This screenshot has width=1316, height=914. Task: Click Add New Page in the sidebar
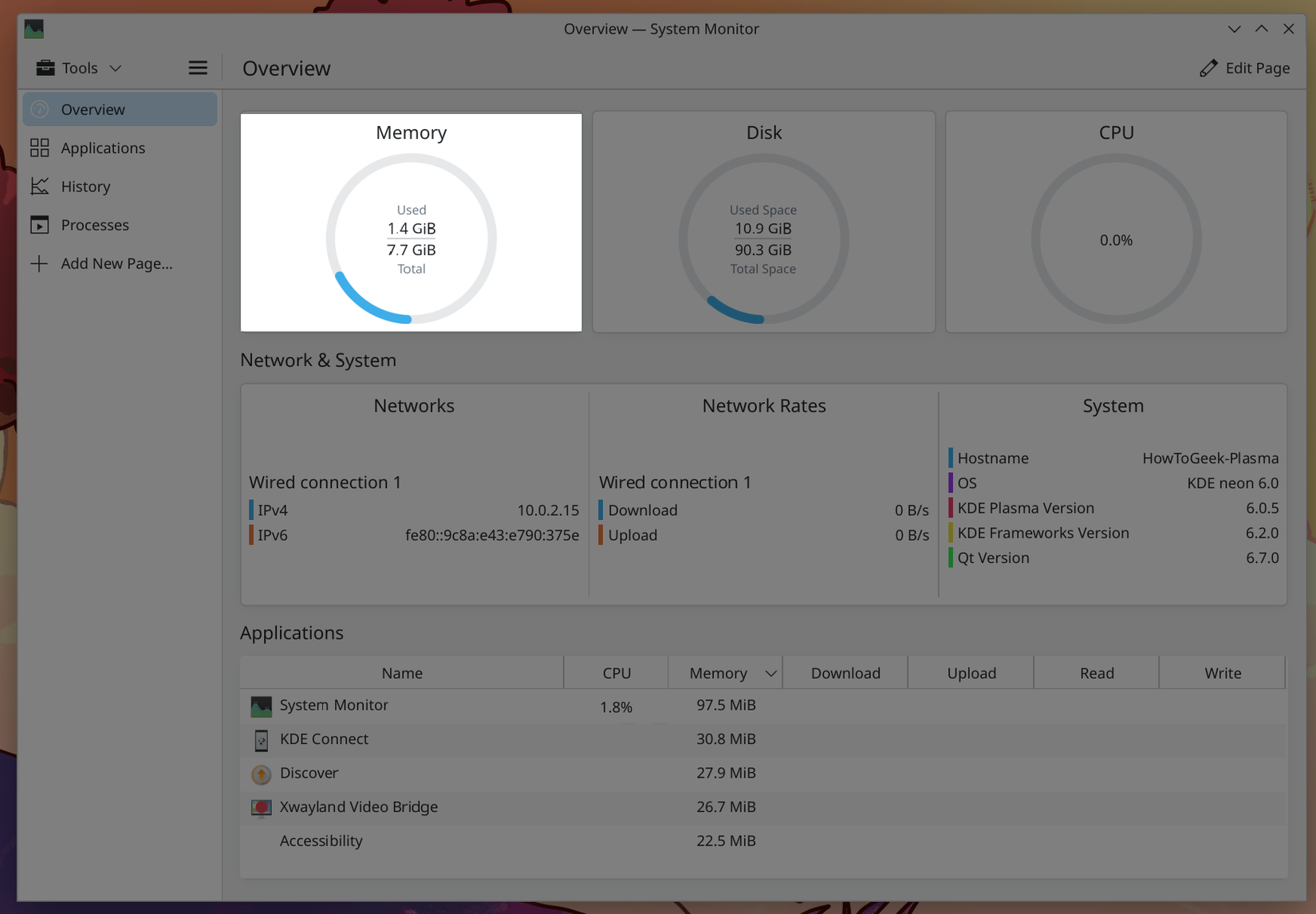coord(116,263)
